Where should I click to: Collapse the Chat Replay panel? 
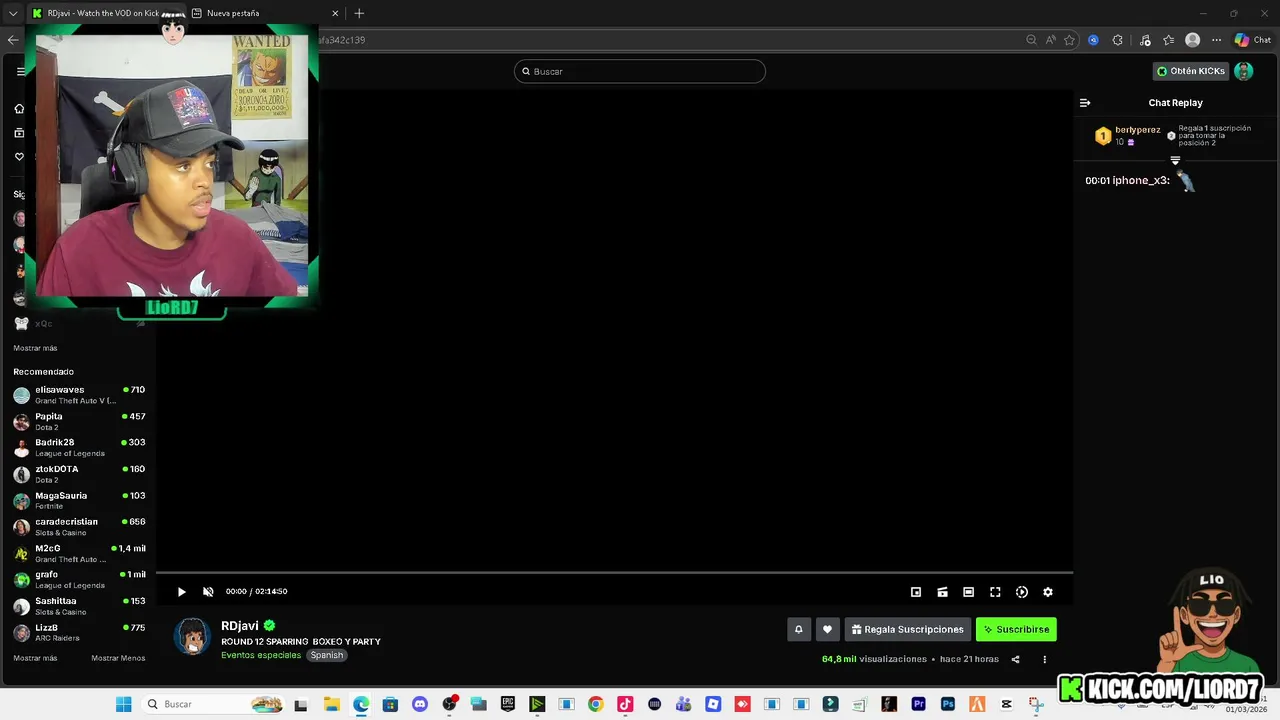[x=1085, y=102]
